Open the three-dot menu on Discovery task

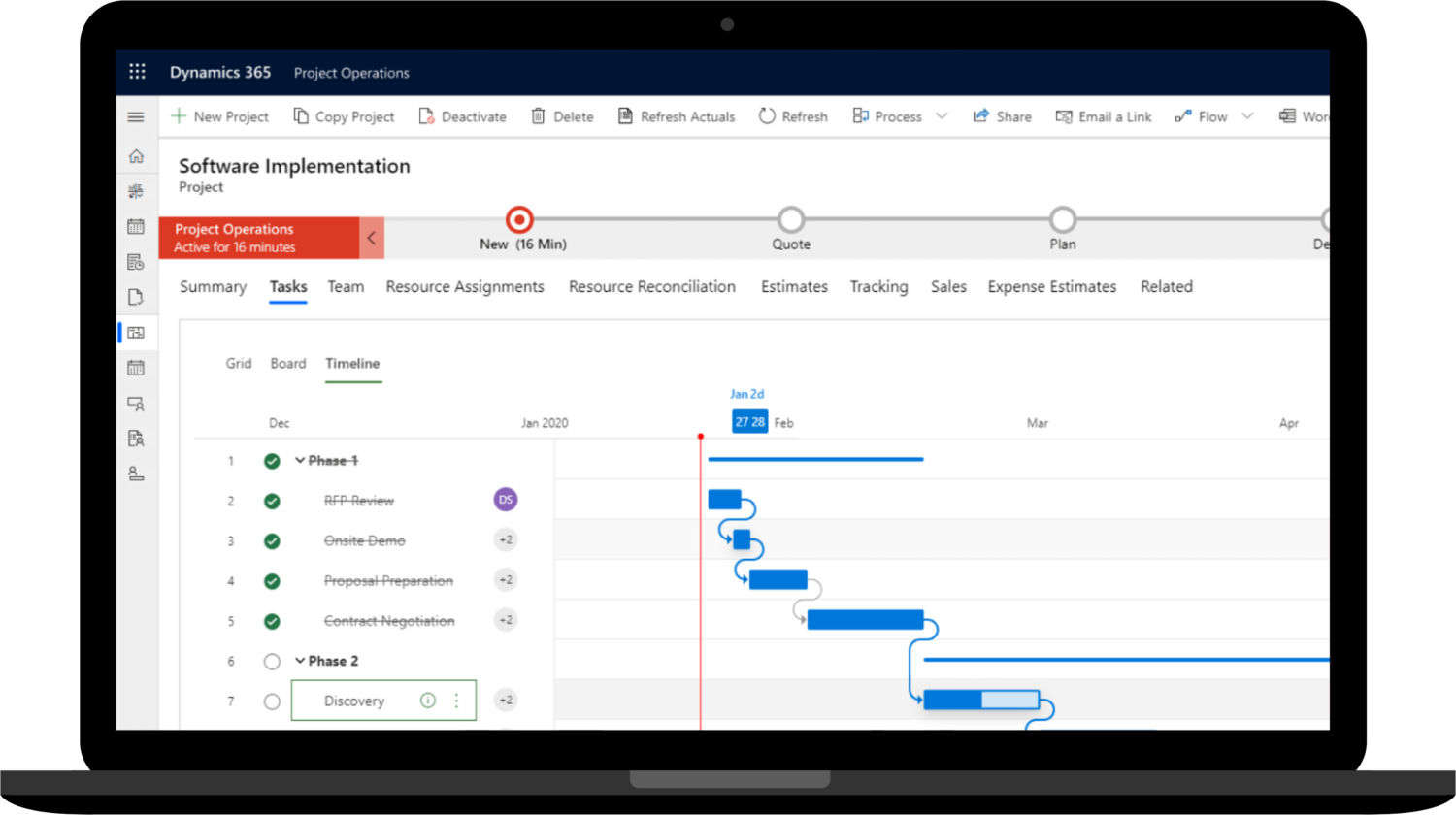456,701
